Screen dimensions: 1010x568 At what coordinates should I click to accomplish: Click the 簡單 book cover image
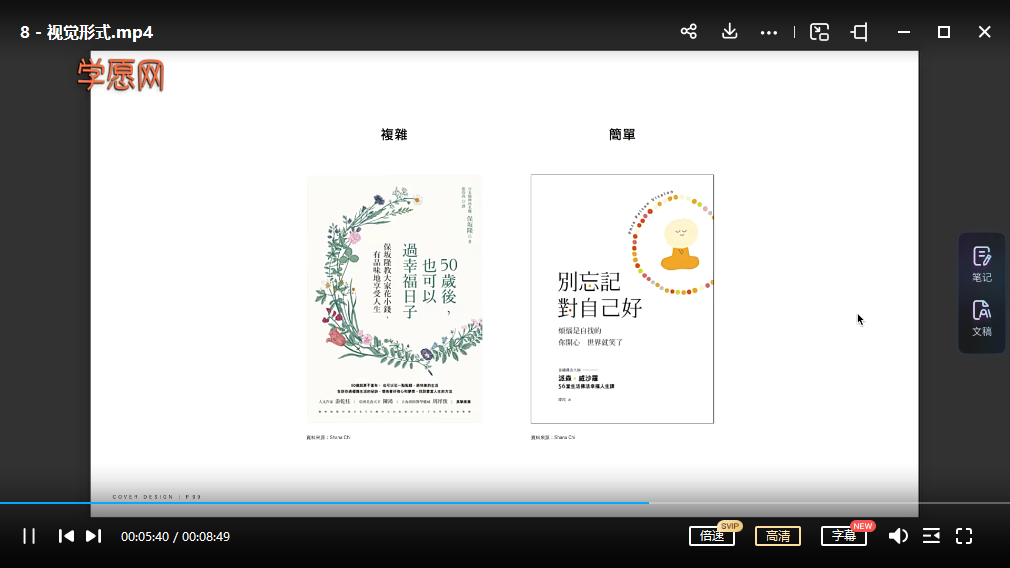click(622, 299)
